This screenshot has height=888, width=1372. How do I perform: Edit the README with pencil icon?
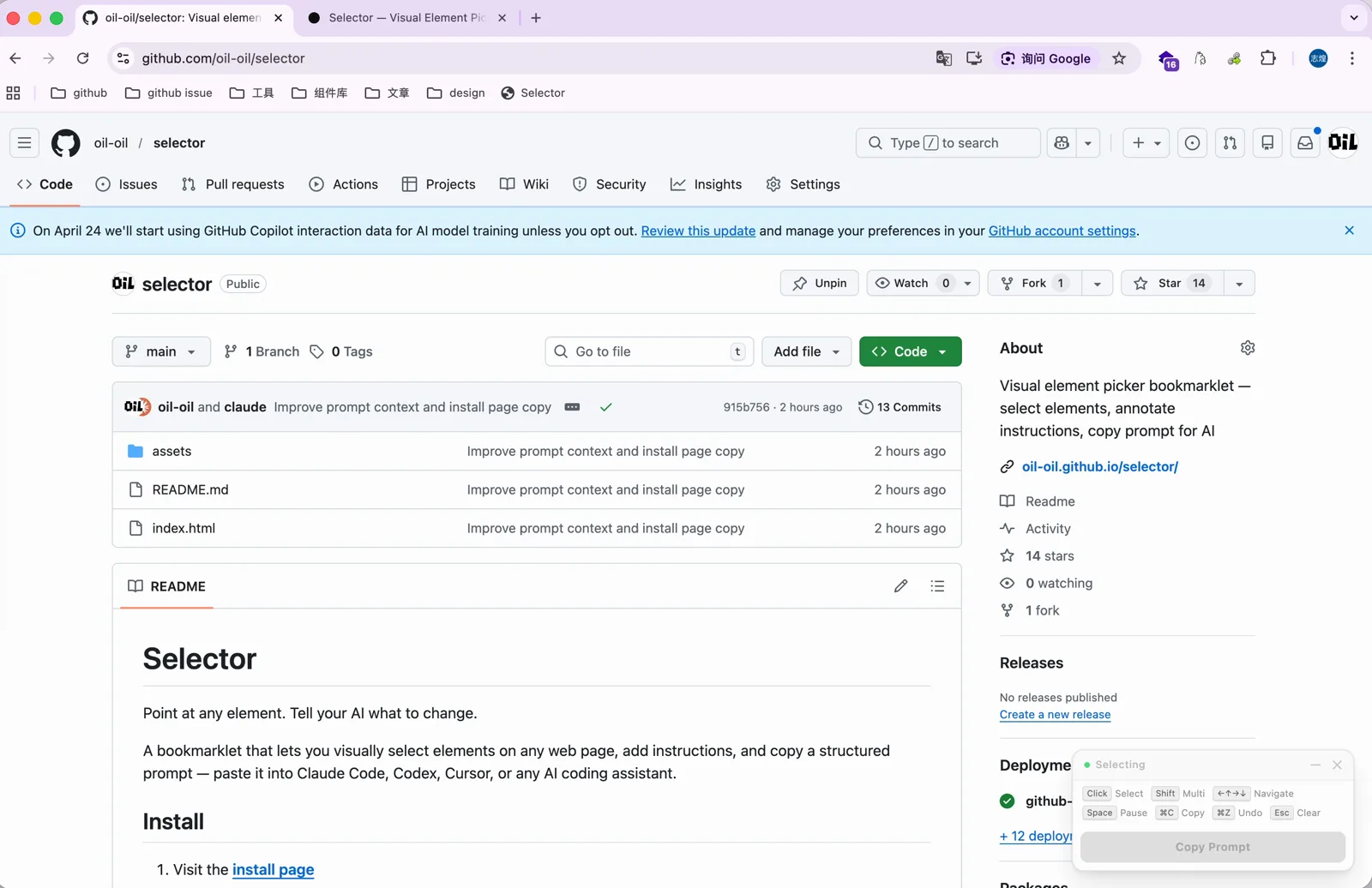900,586
